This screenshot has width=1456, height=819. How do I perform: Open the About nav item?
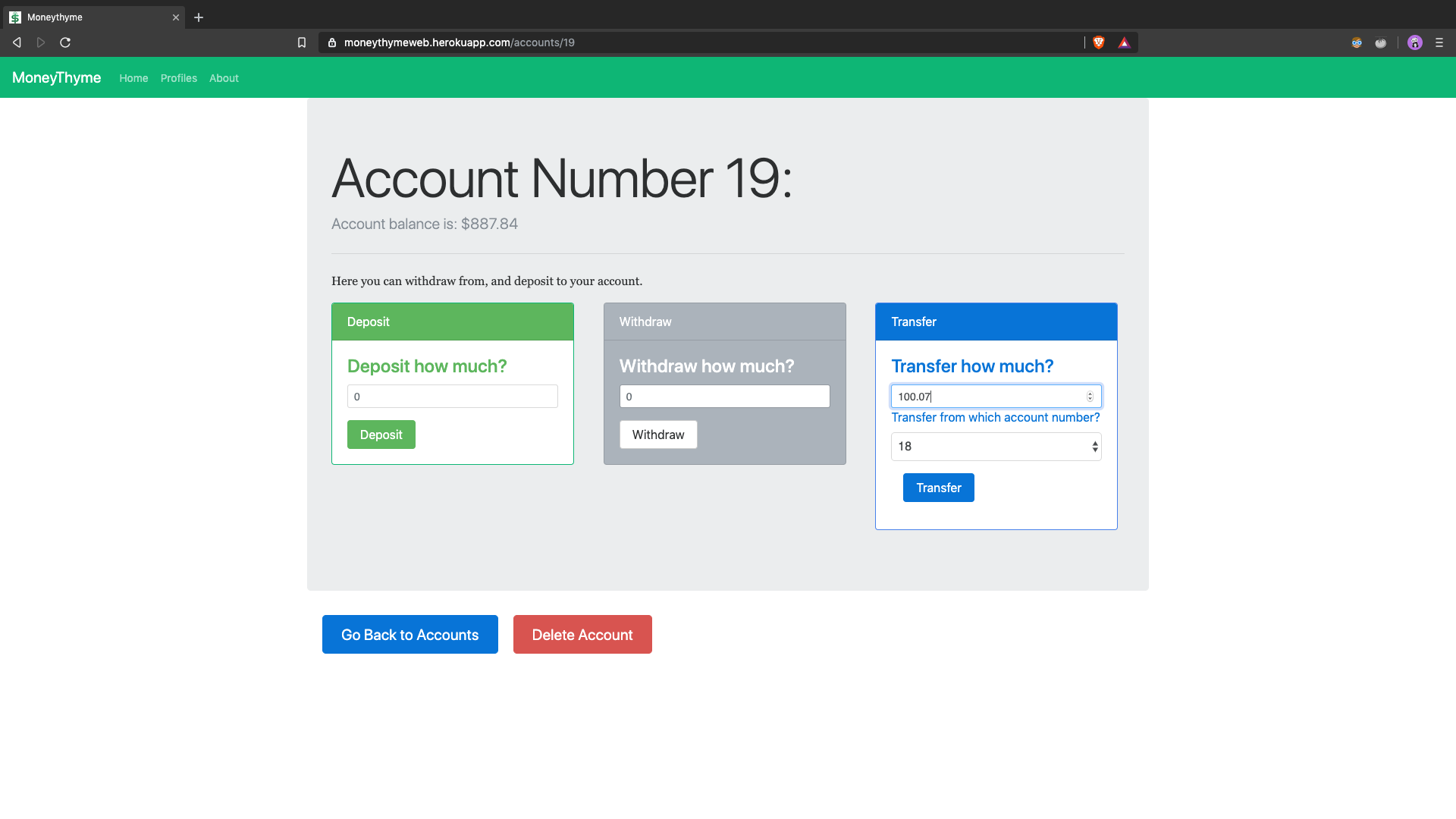(x=224, y=78)
